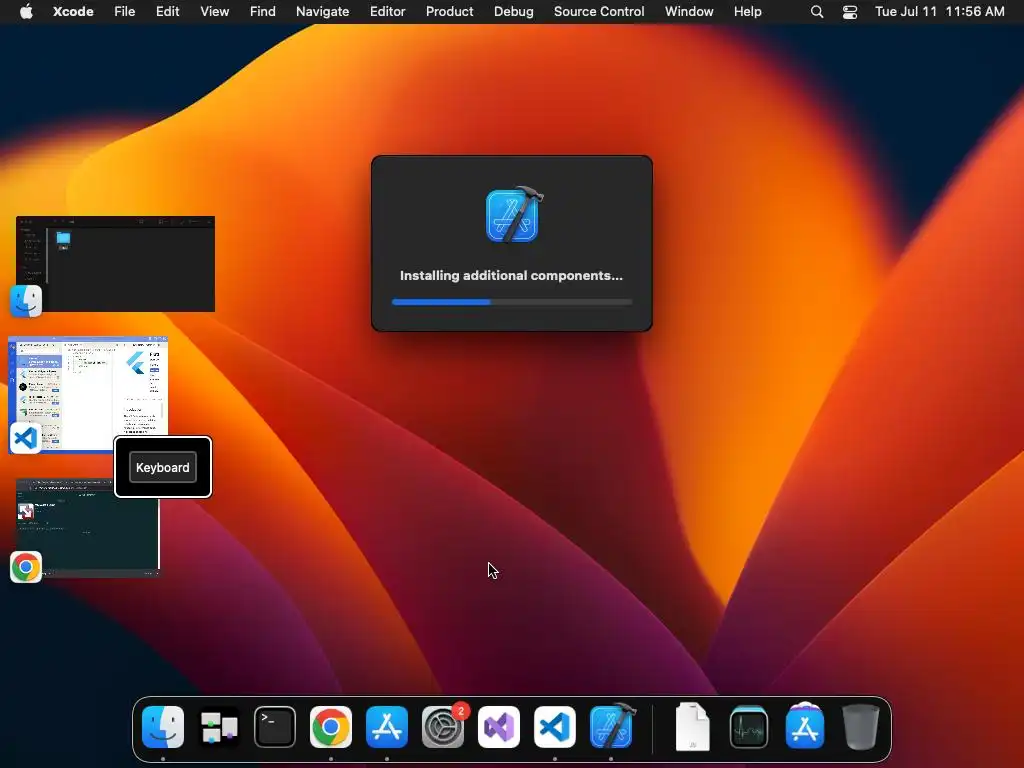Open the Find menu
The height and width of the screenshot is (768, 1024).
pos(263,11)
